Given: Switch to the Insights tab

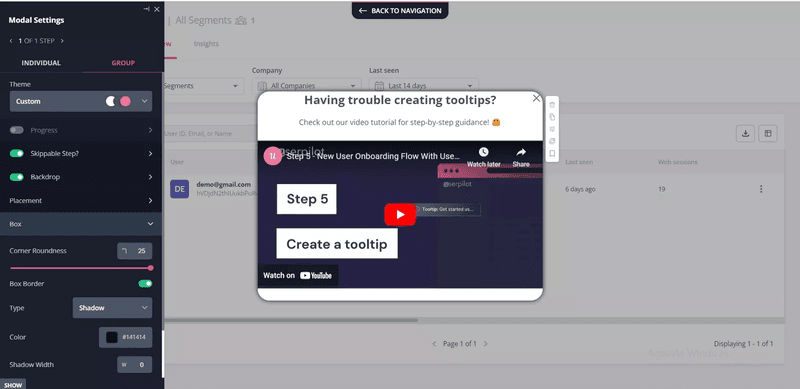Looking at the screenshot, I should [x=206, y=44].
